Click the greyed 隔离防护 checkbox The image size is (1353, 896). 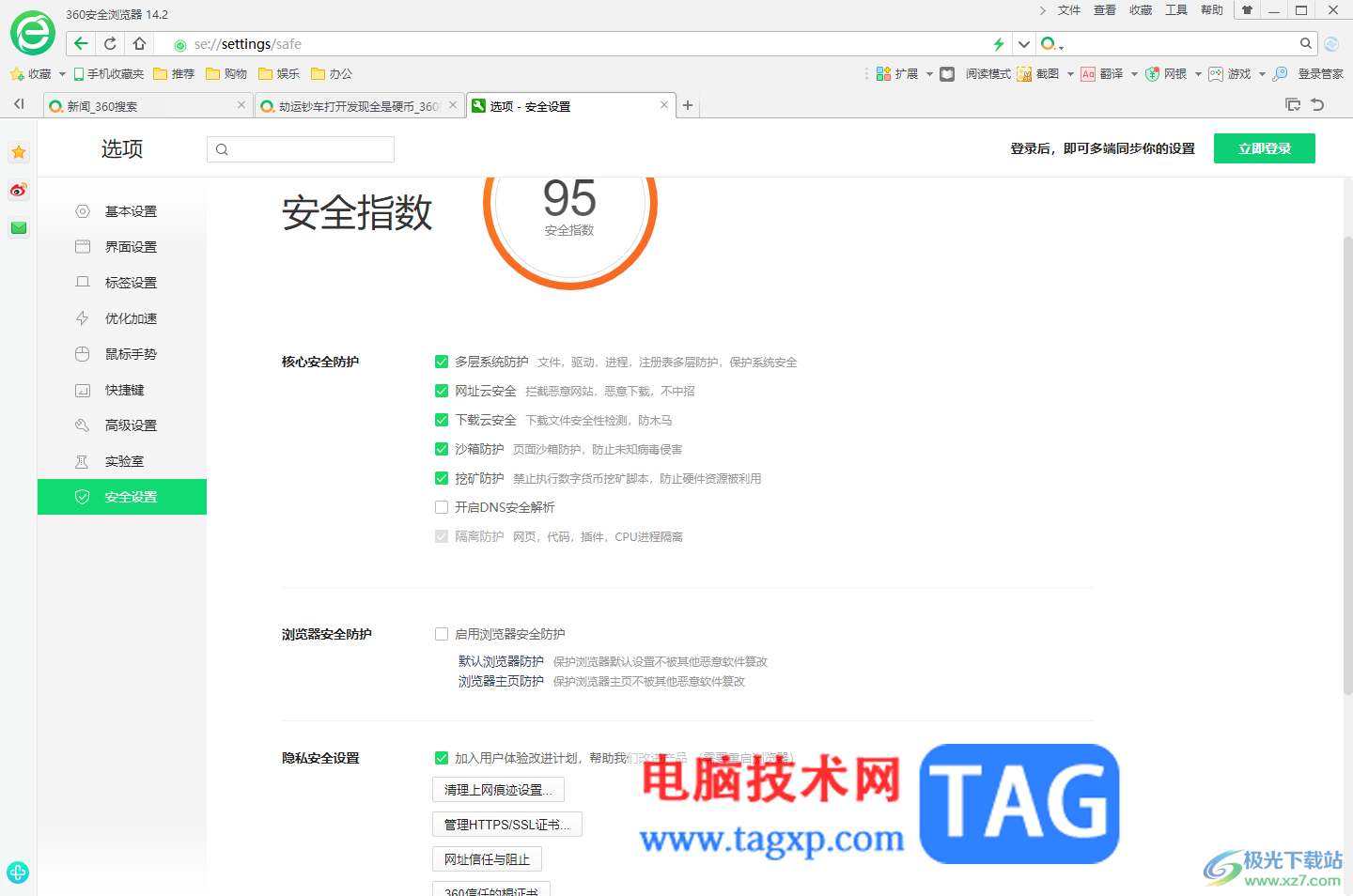[x=442, y=536]
